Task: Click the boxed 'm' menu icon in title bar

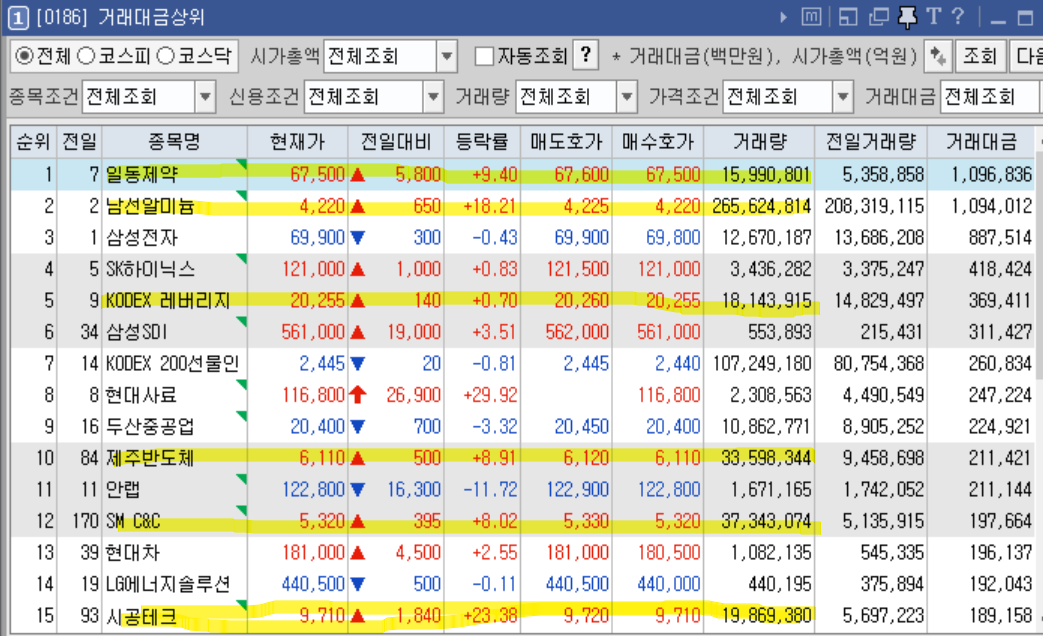Action: (x=811, y=17)
